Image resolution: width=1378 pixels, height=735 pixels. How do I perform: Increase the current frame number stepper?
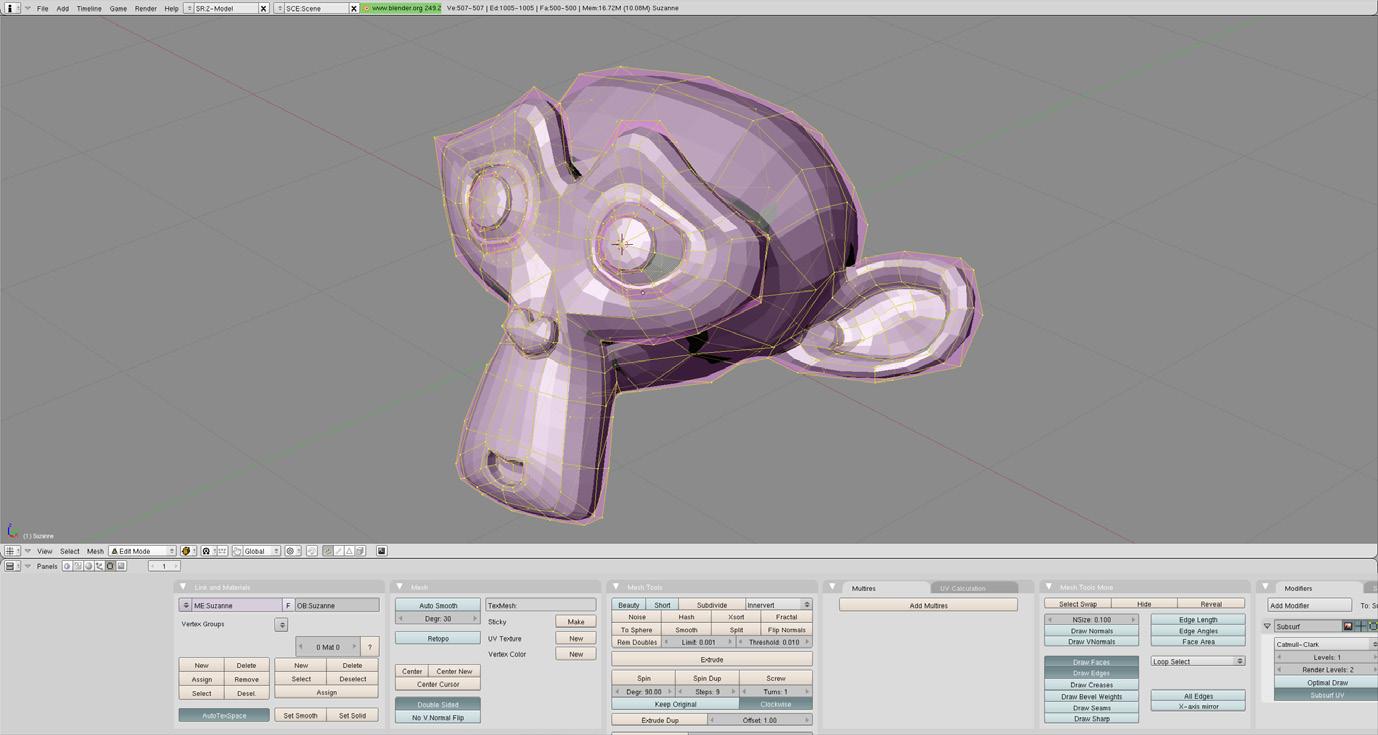[175, 566]
